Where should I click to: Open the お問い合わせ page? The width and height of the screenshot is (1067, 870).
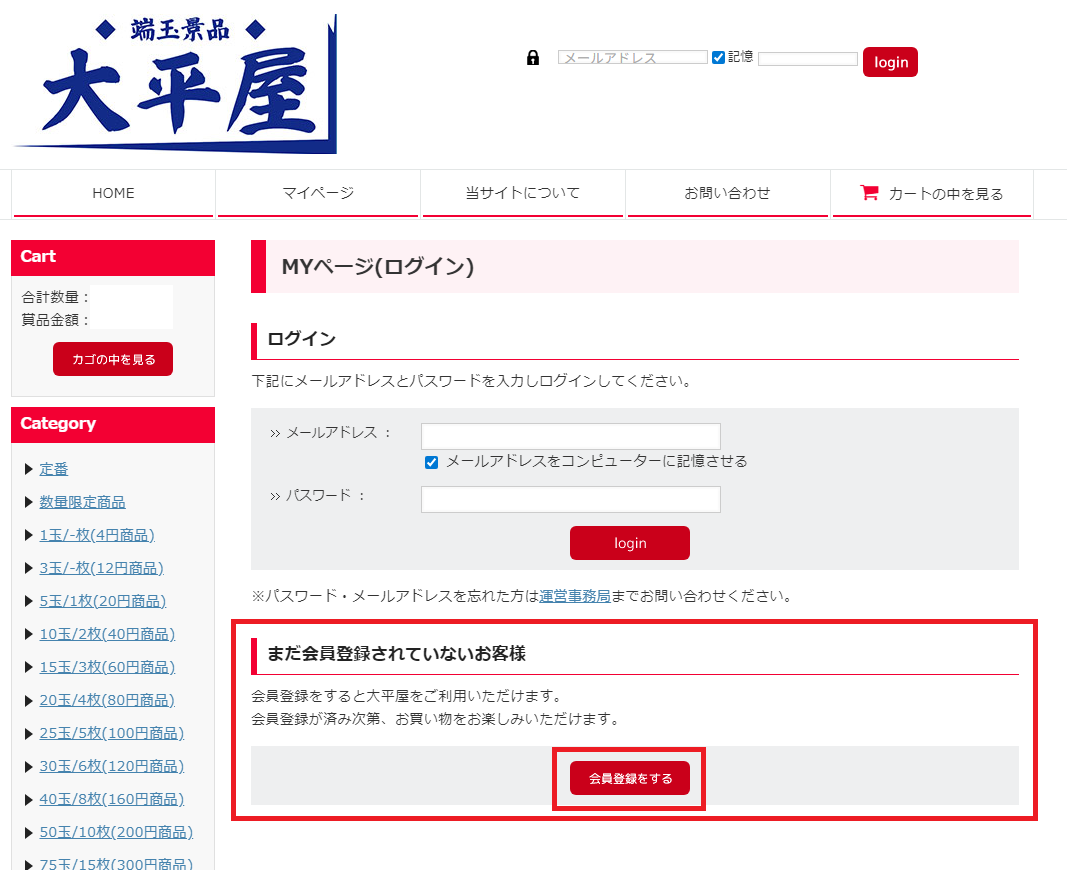pyautogui.click(x=727, y=193)
